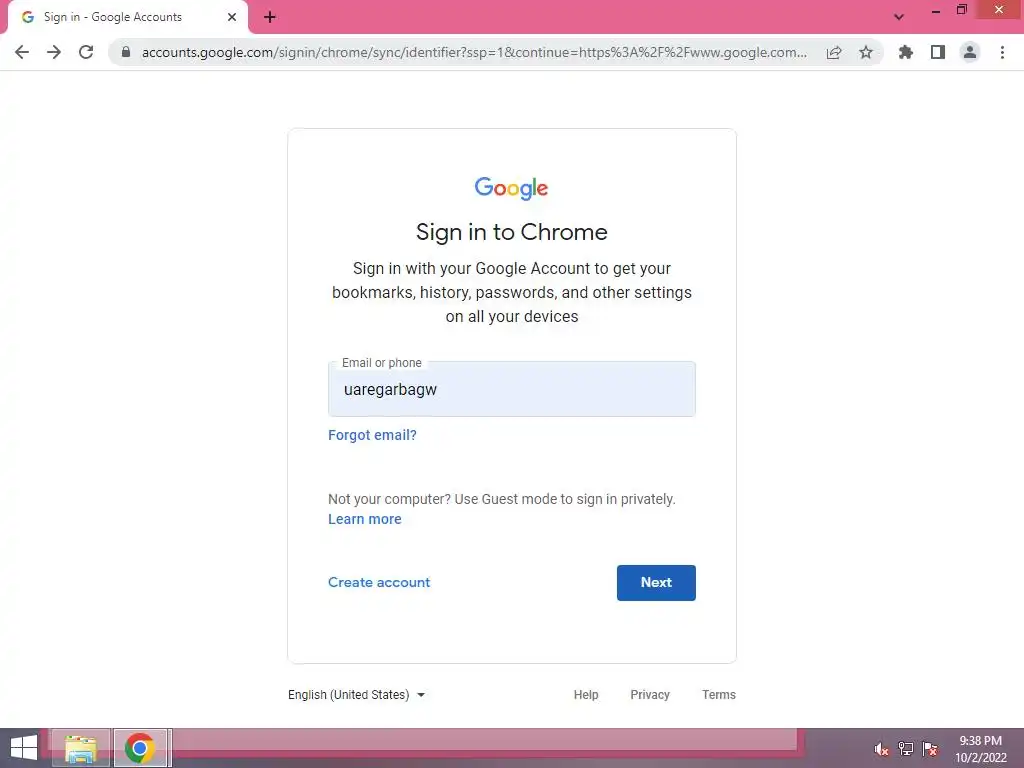Reload the current page
The image size is (1024, 768).
[x=86, y=52]
